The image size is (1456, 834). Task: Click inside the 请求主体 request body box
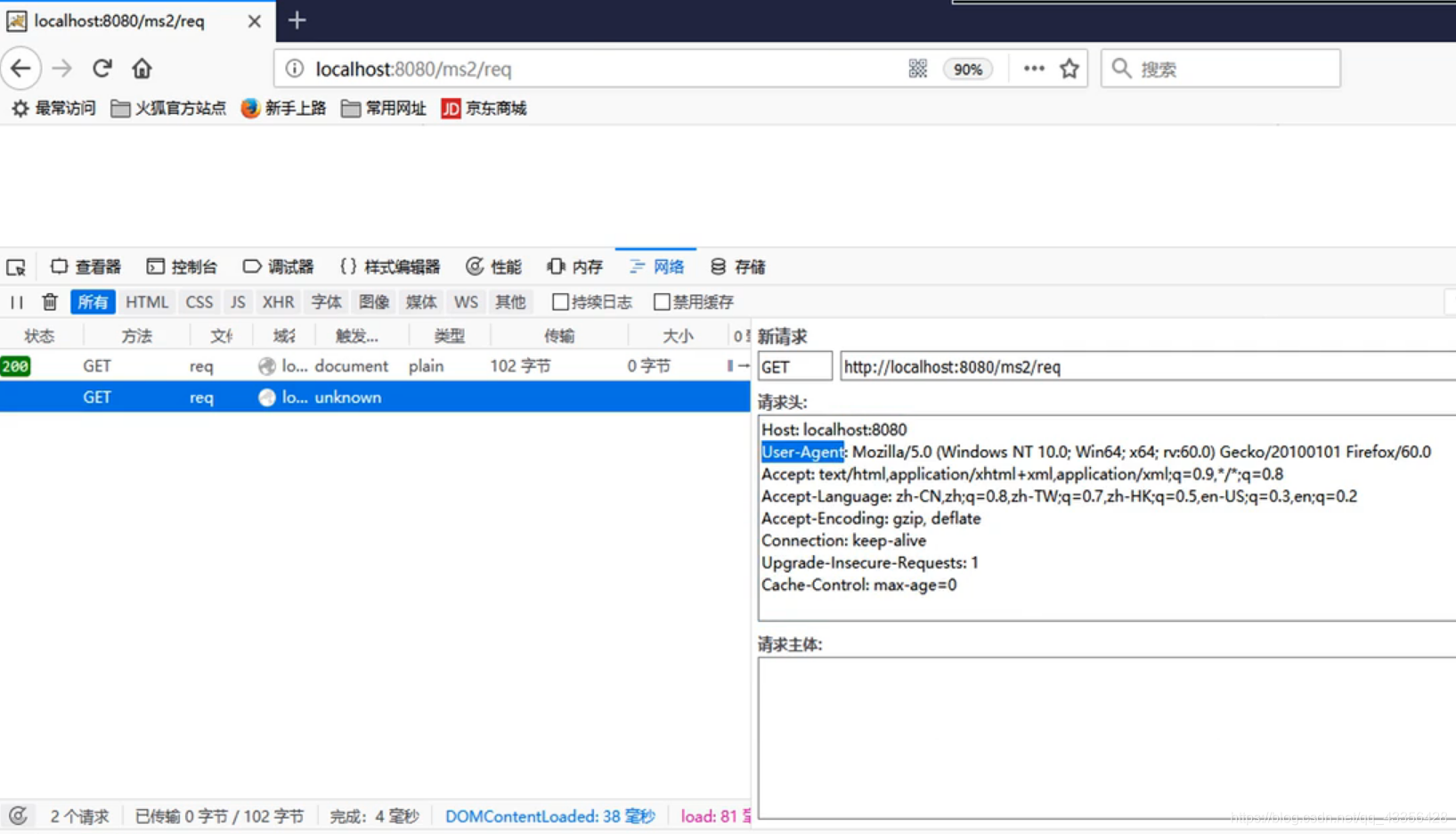[1107, 738]
